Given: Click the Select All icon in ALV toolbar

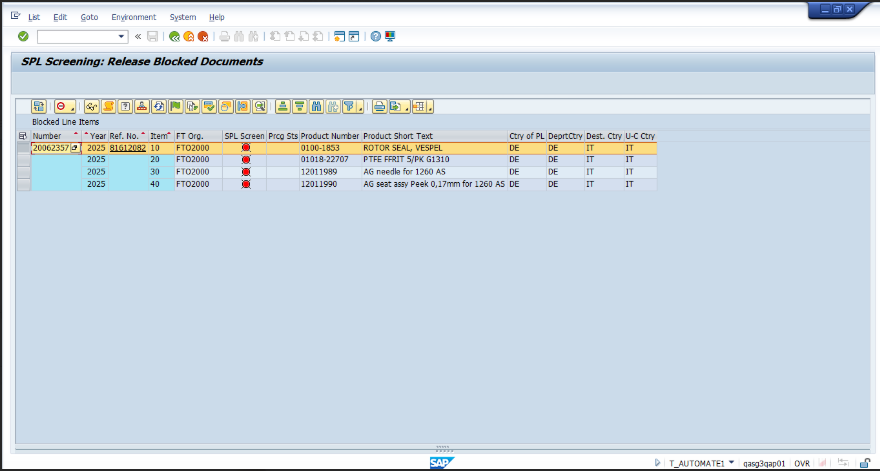Looking at the screenshot, I should point(39,106).
